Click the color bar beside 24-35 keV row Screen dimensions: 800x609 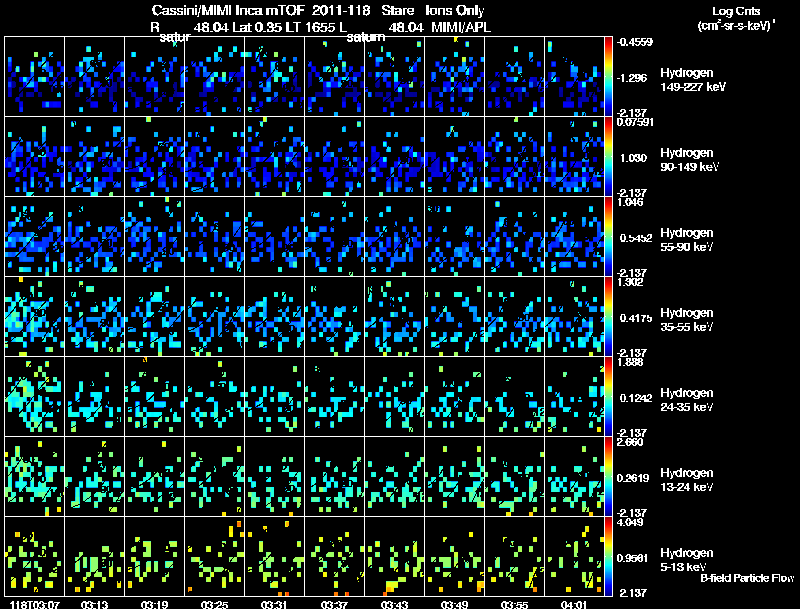pyautogui.click(x=609, y=396)
